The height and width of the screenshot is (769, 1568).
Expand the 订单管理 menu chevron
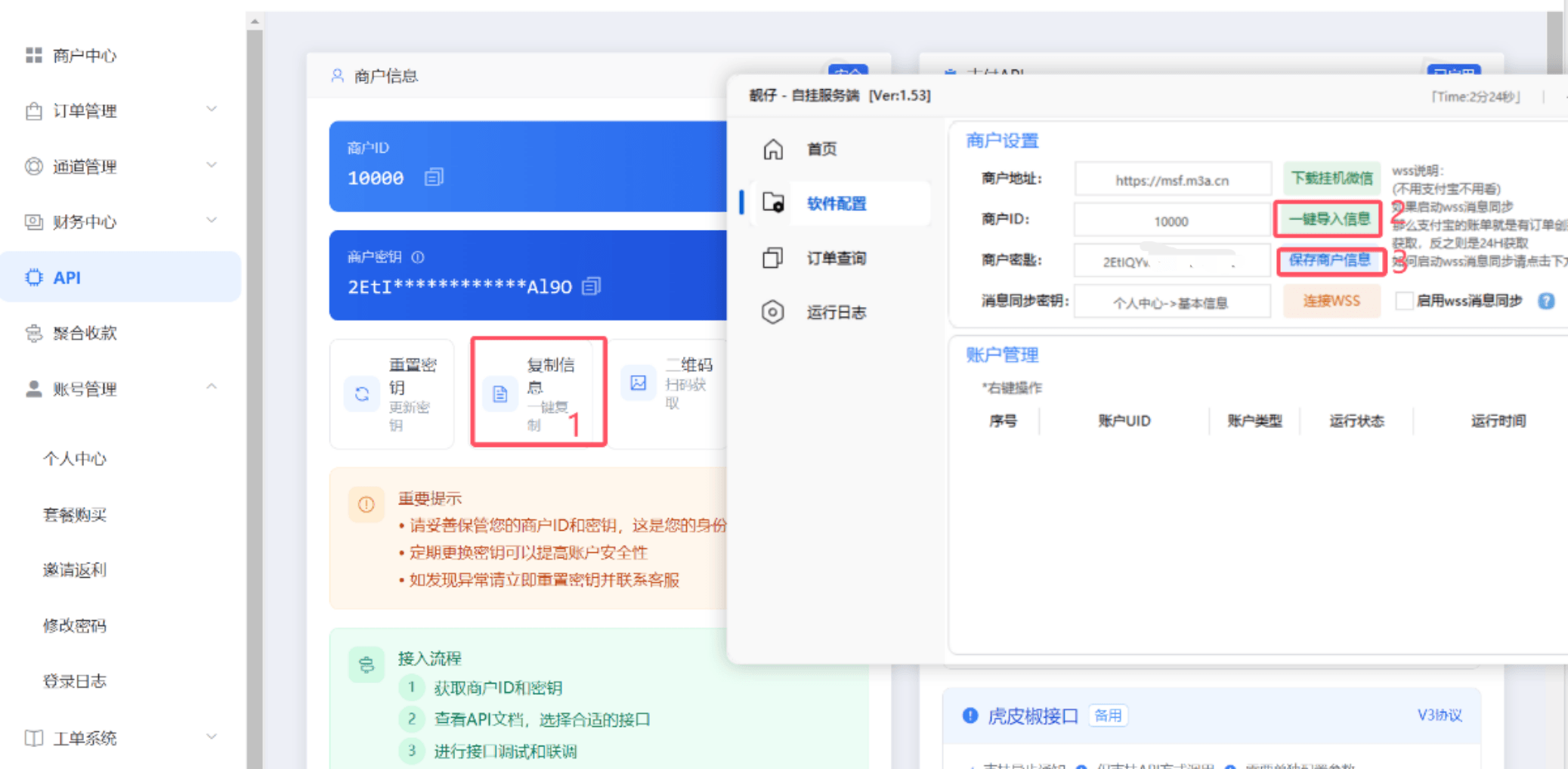212,110
